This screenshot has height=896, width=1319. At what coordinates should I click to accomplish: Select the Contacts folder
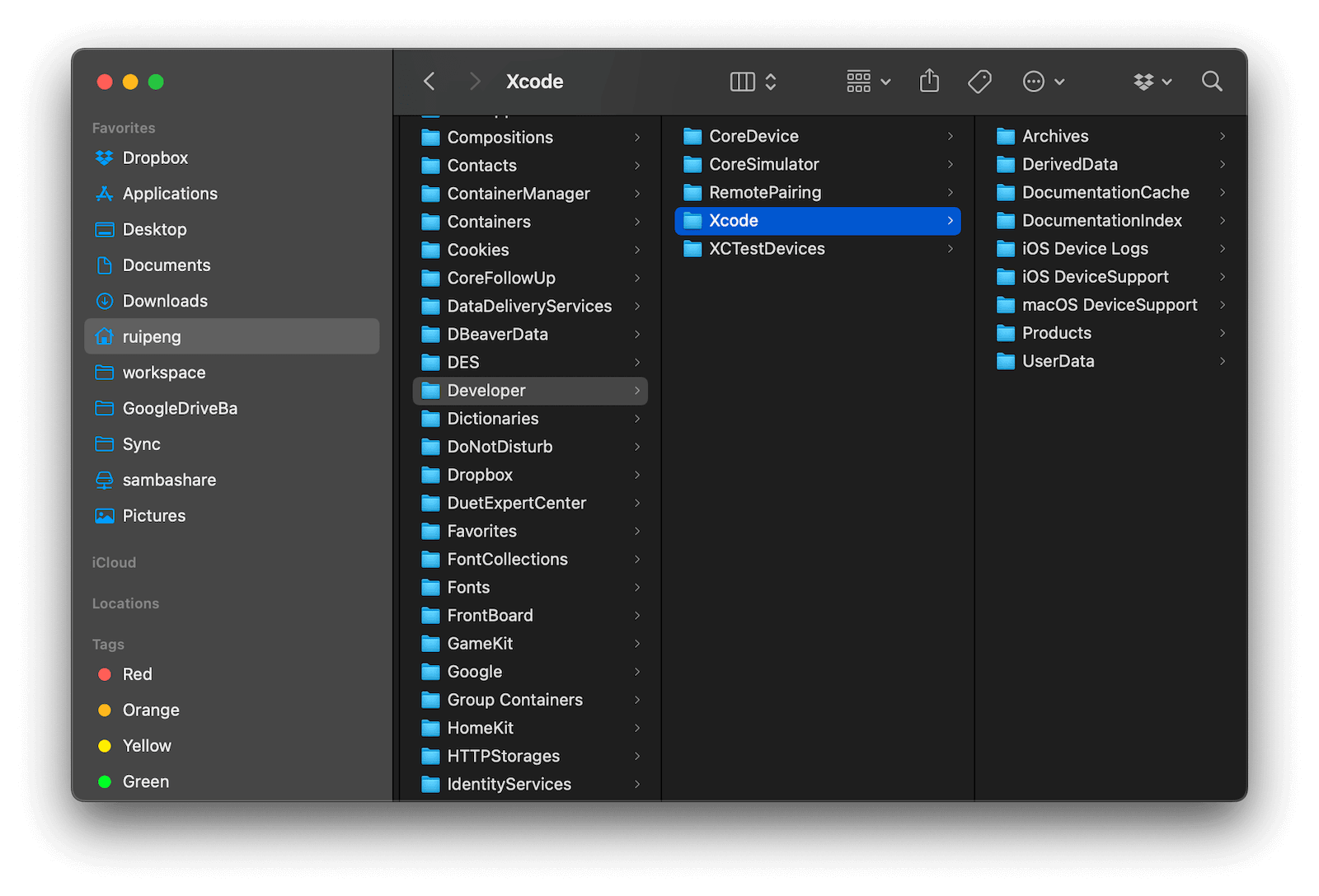pos(530,166)
